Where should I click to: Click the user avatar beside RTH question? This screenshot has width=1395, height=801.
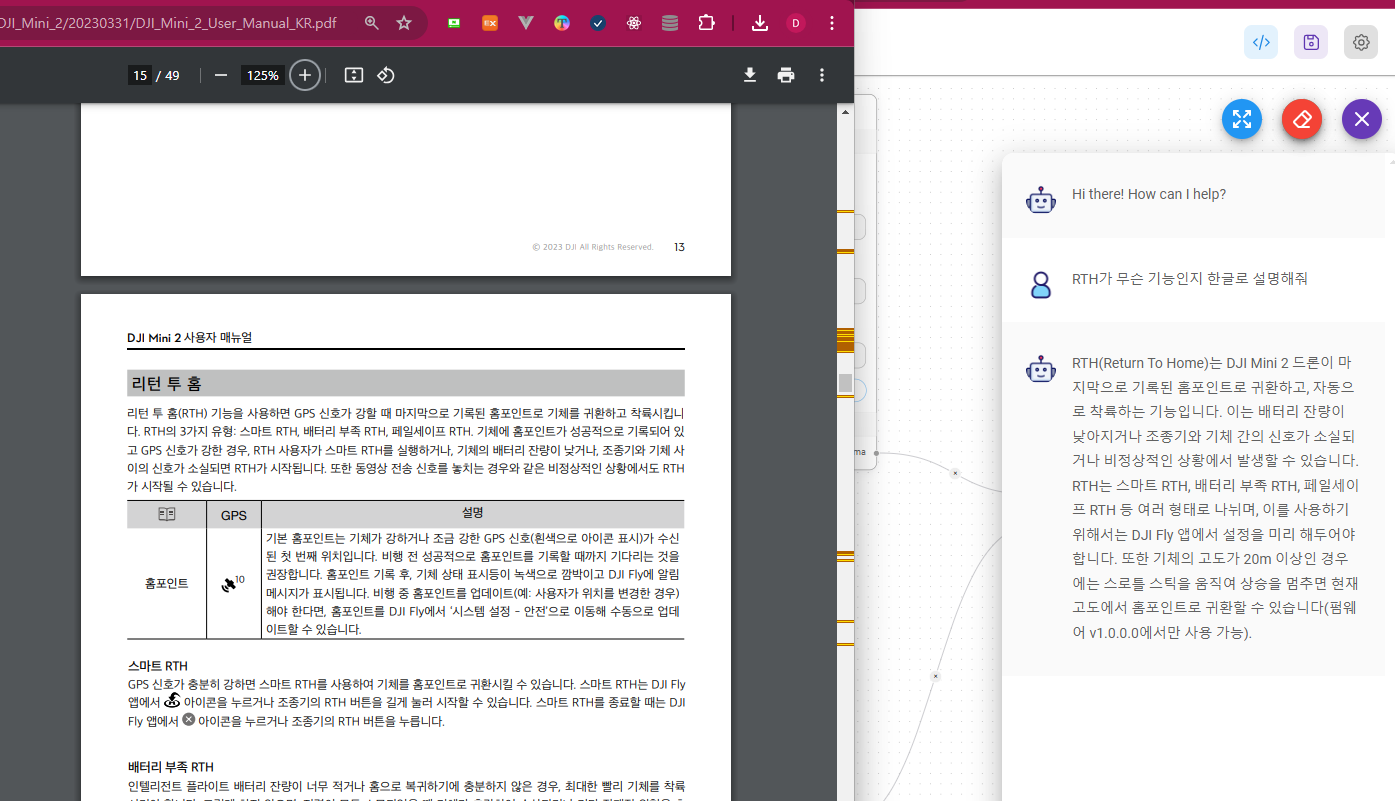(1041, 285)
